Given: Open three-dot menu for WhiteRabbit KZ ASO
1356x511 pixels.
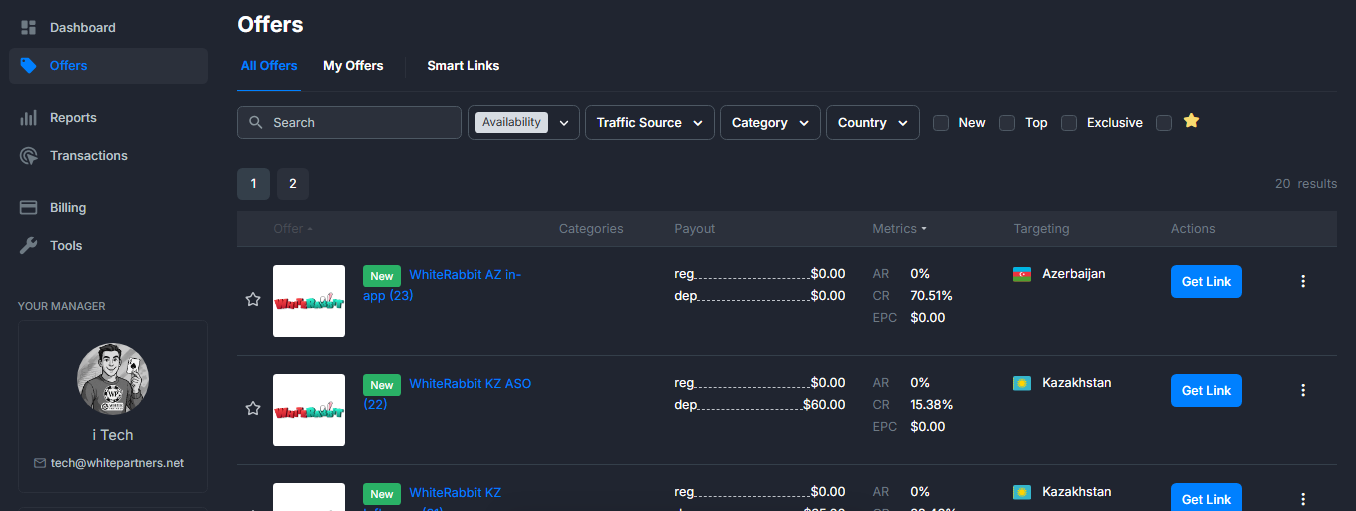Looking at the screenshot, I should [1303, 390].
